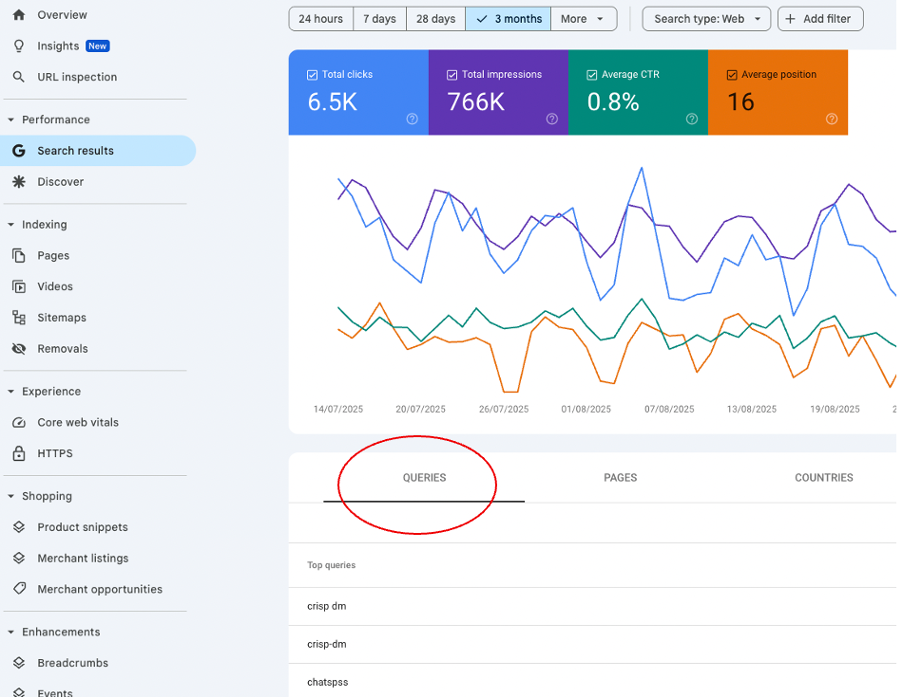The height and width of the screenshot is (698, 904).
Task: Click the Sitemaps icon in sidebar
Action: 18,318
